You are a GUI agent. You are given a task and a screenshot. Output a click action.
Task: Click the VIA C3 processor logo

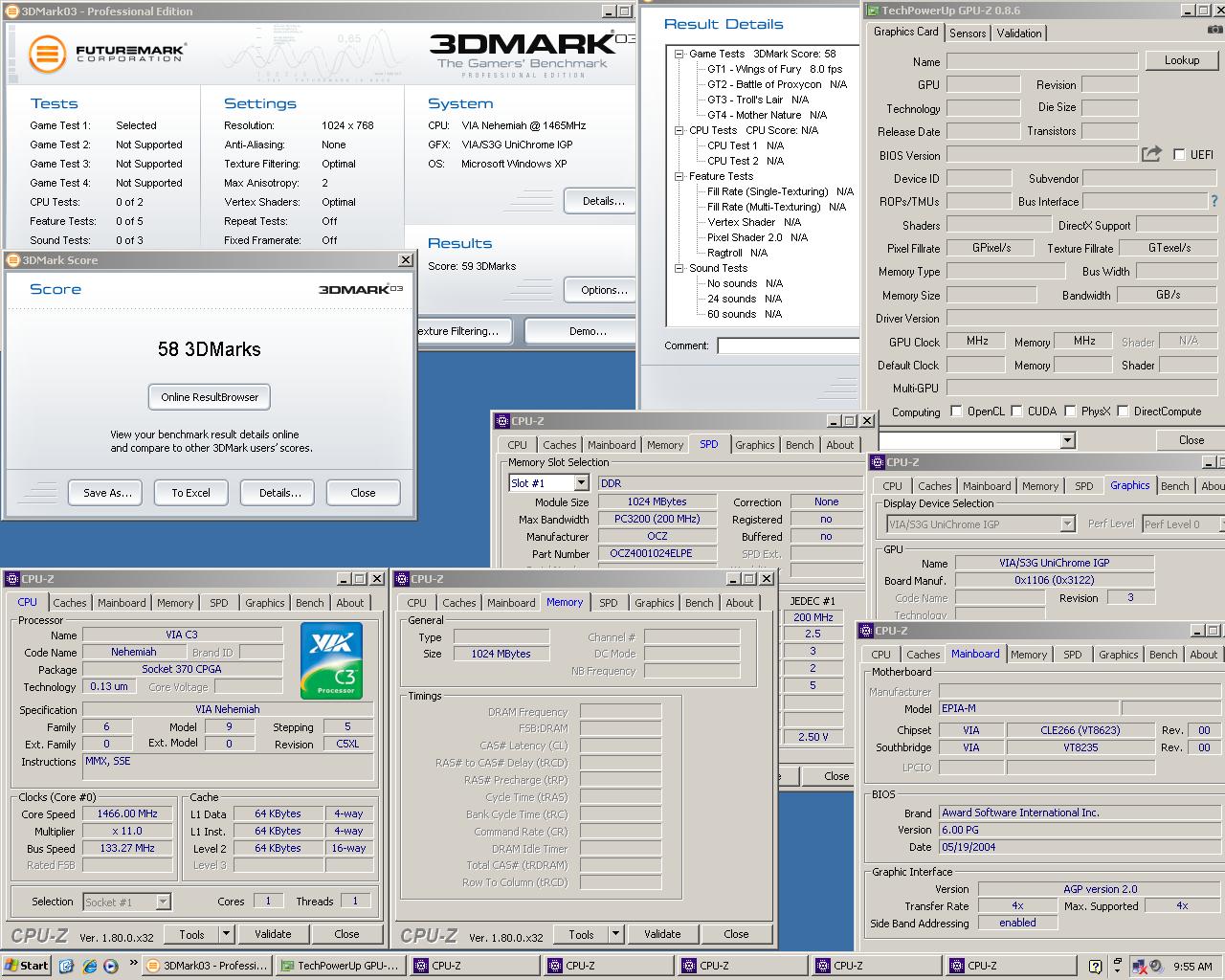331,659
